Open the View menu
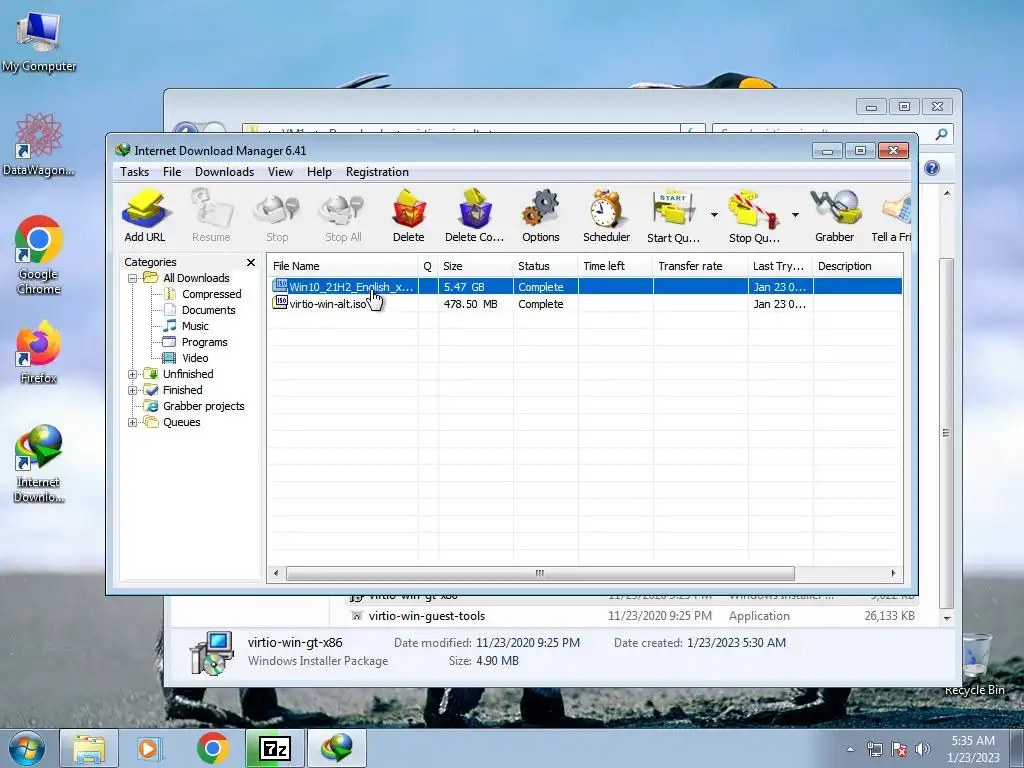This screenshot has width=1024, height=768. (280, 172)
